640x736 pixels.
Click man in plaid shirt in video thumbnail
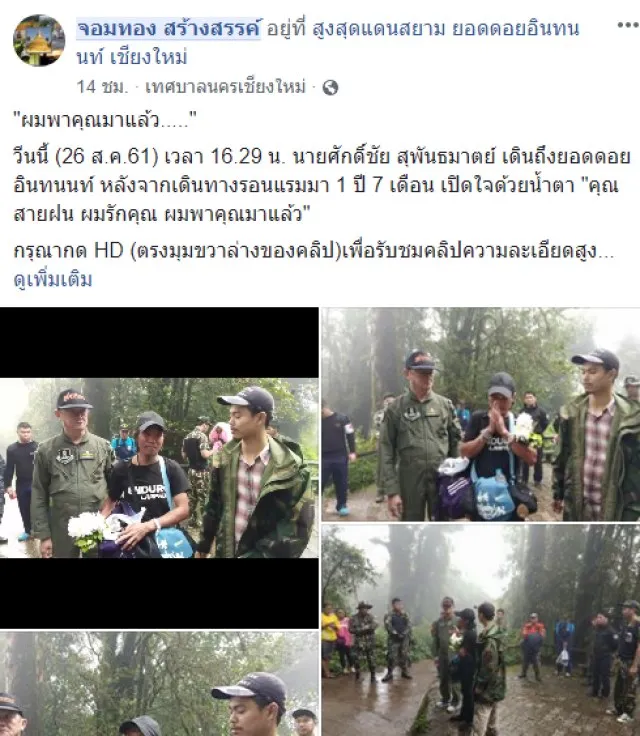tap(256, 474)
